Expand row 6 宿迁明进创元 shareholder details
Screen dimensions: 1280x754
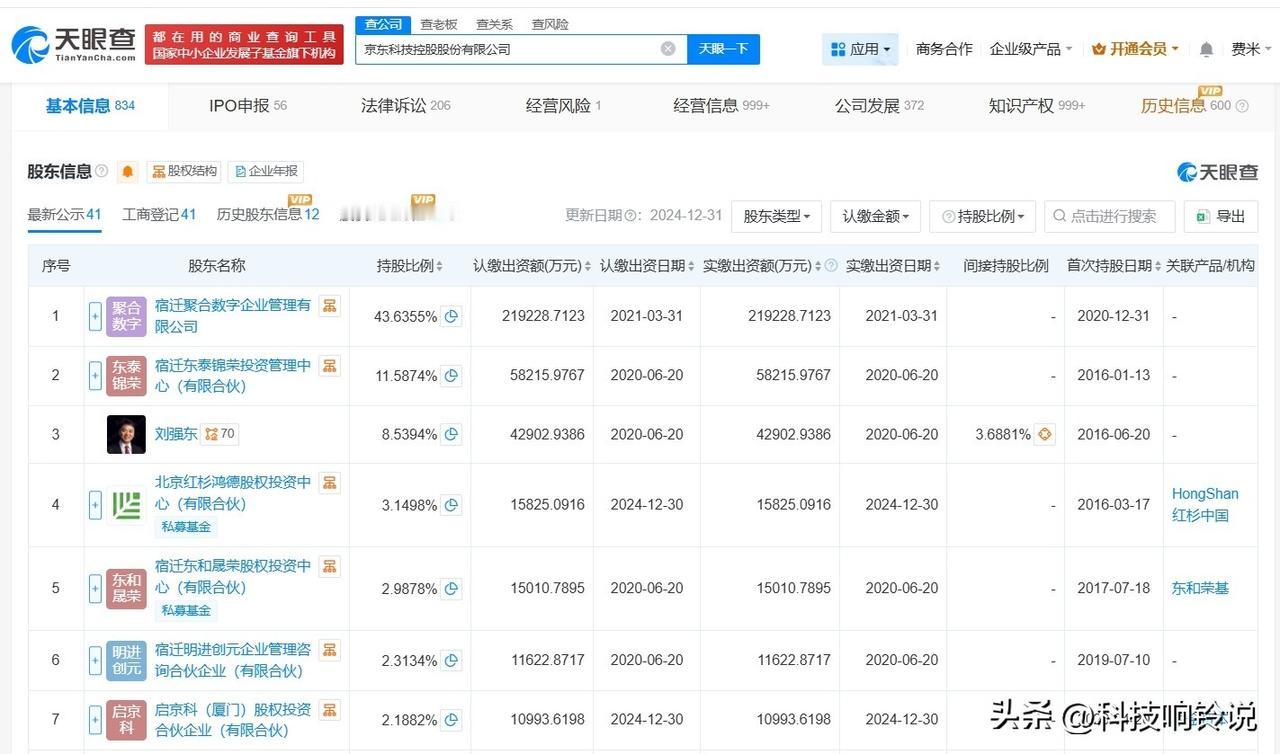point(95,660)
